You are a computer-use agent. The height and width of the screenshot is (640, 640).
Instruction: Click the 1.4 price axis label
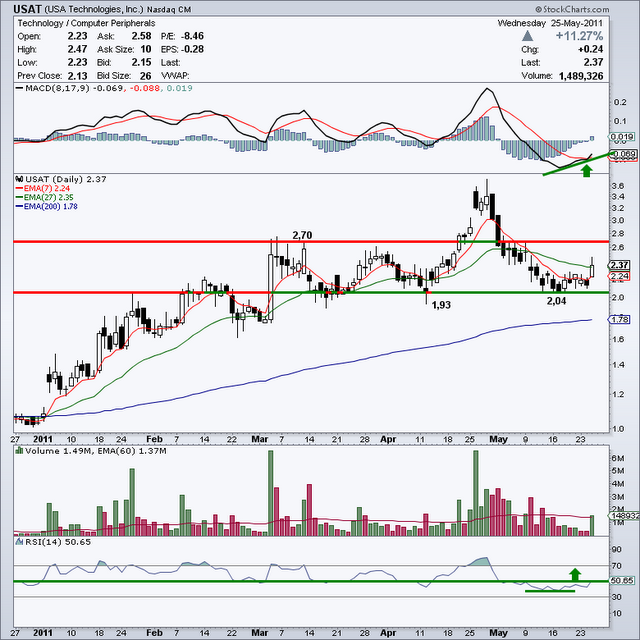(x=618, y=365)
